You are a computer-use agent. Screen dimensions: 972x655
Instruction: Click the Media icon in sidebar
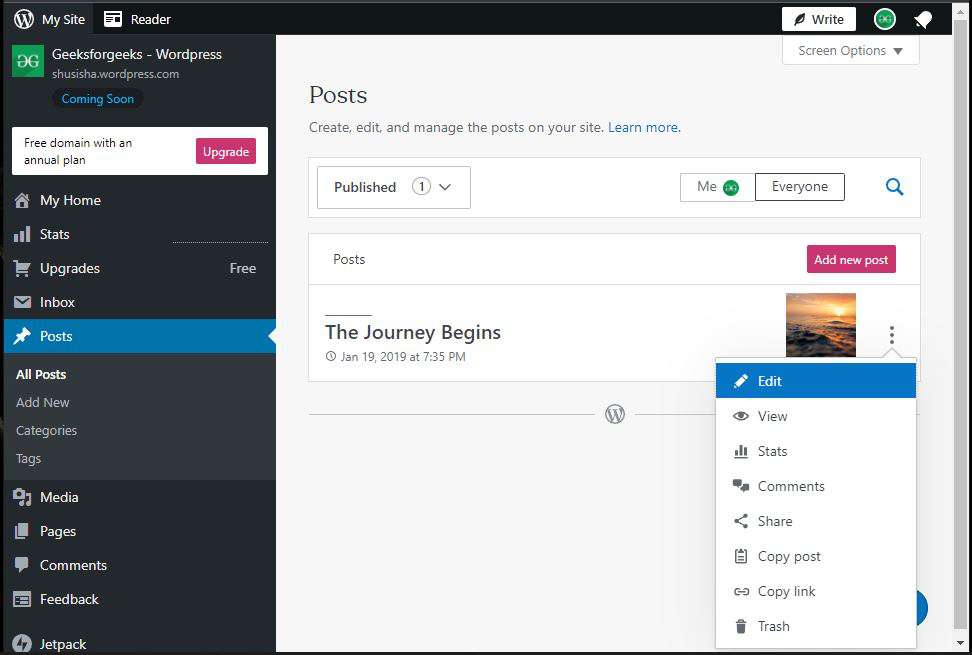coord(22,497)
